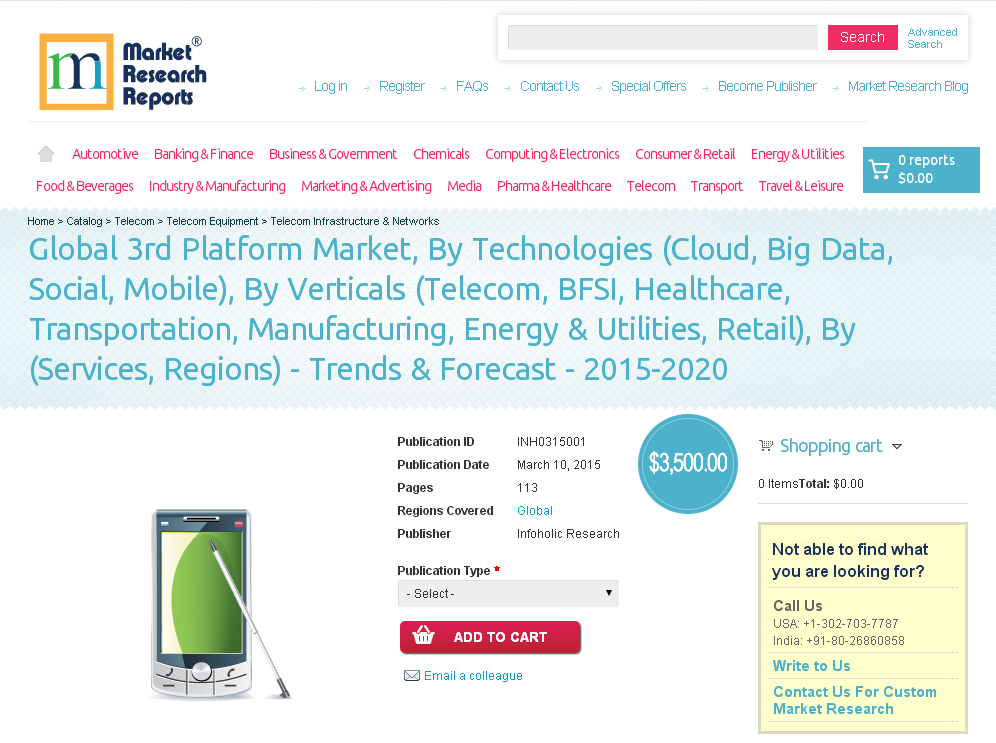The image size is (996, 743).
Task: Click the $3,500.00 price badge
Action: pos(687,463)
